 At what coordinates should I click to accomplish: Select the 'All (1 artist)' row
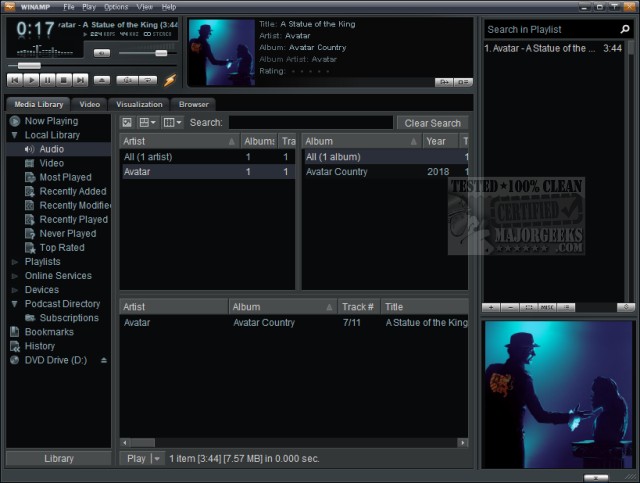[x=208, y=157]
